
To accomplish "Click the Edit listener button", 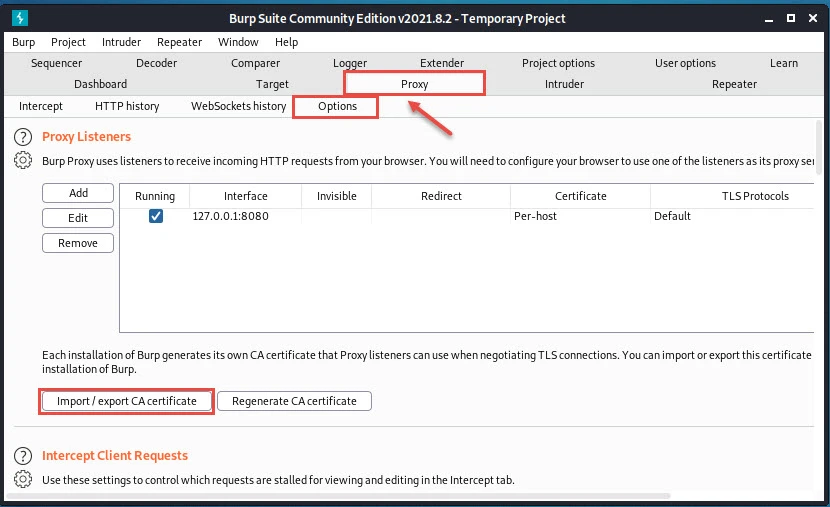I will 78,218.
